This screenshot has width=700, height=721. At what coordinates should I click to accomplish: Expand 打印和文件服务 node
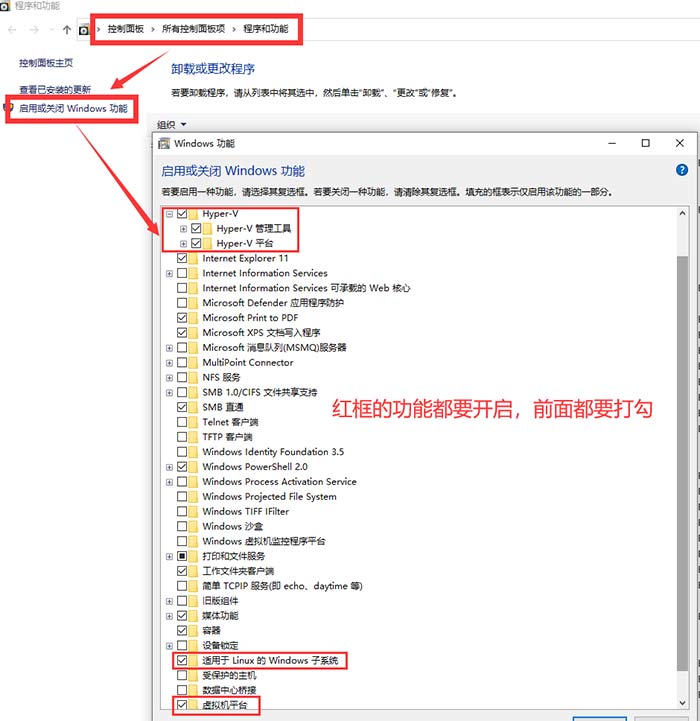tap(169, 556)
